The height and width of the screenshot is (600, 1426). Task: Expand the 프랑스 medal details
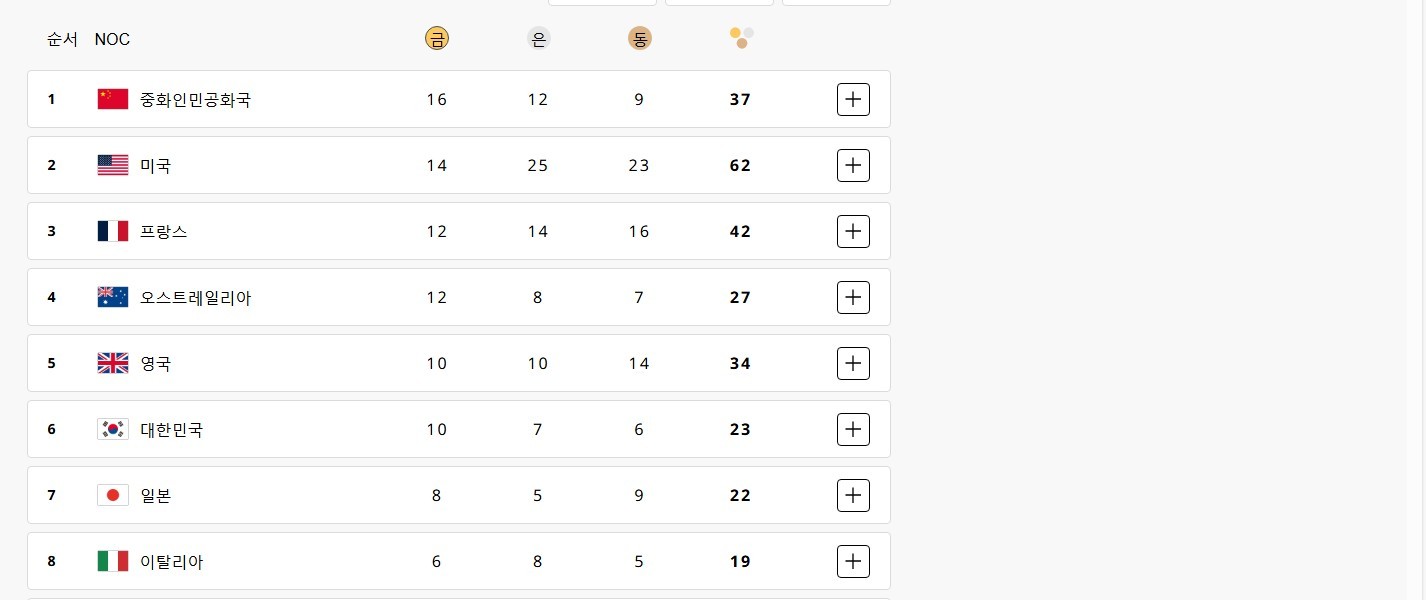[853, 231]
